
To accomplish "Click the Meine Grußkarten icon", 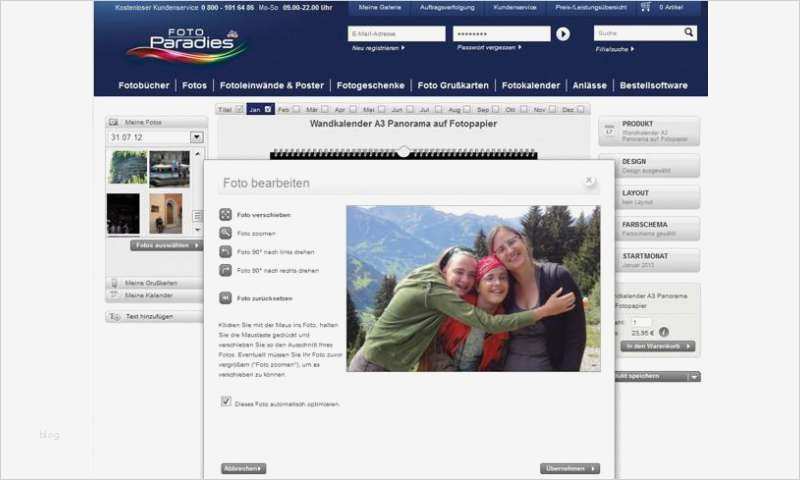I will pos(114,283).
